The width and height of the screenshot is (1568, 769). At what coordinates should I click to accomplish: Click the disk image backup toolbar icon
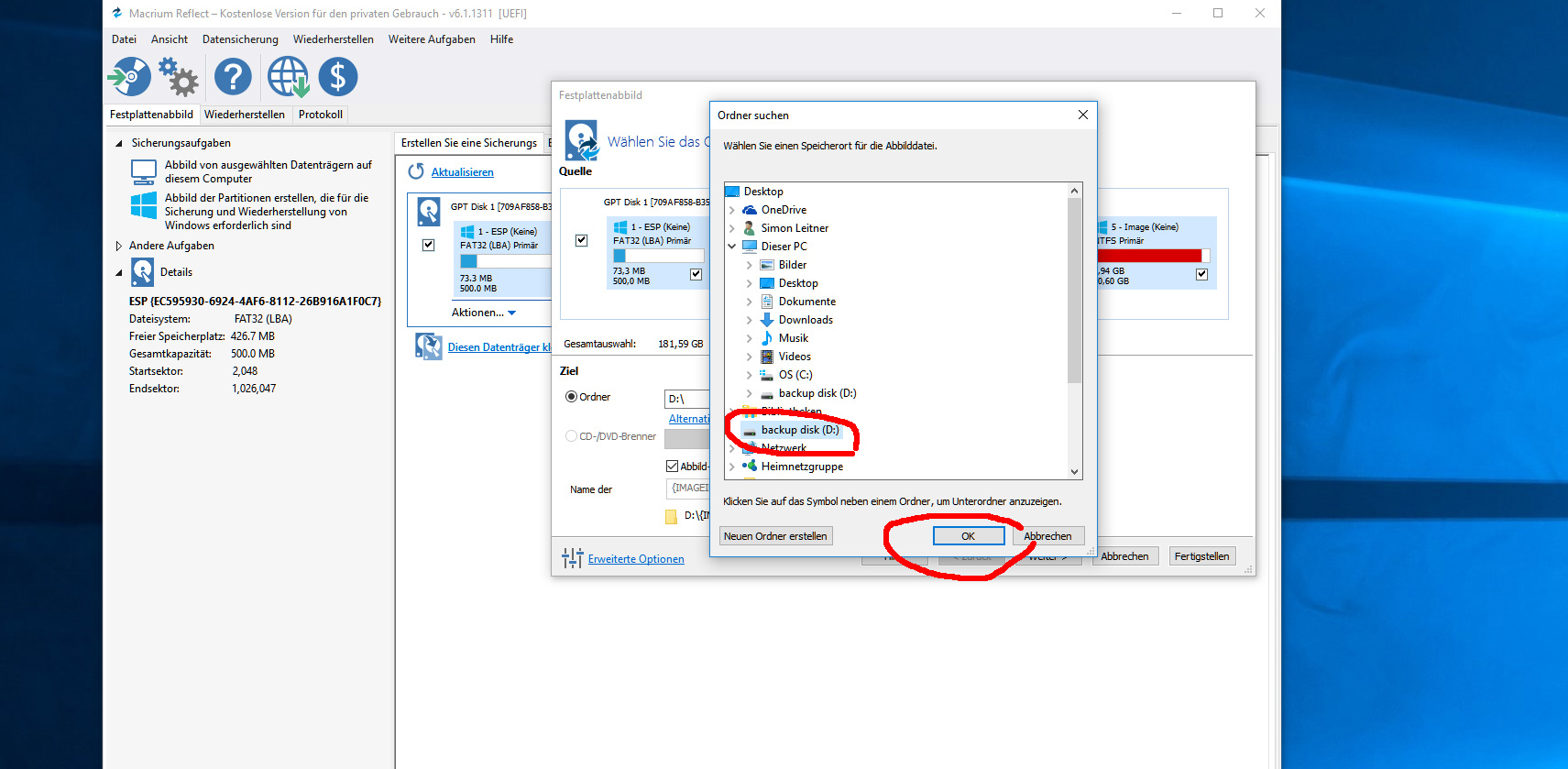click(x=129, y=77)
